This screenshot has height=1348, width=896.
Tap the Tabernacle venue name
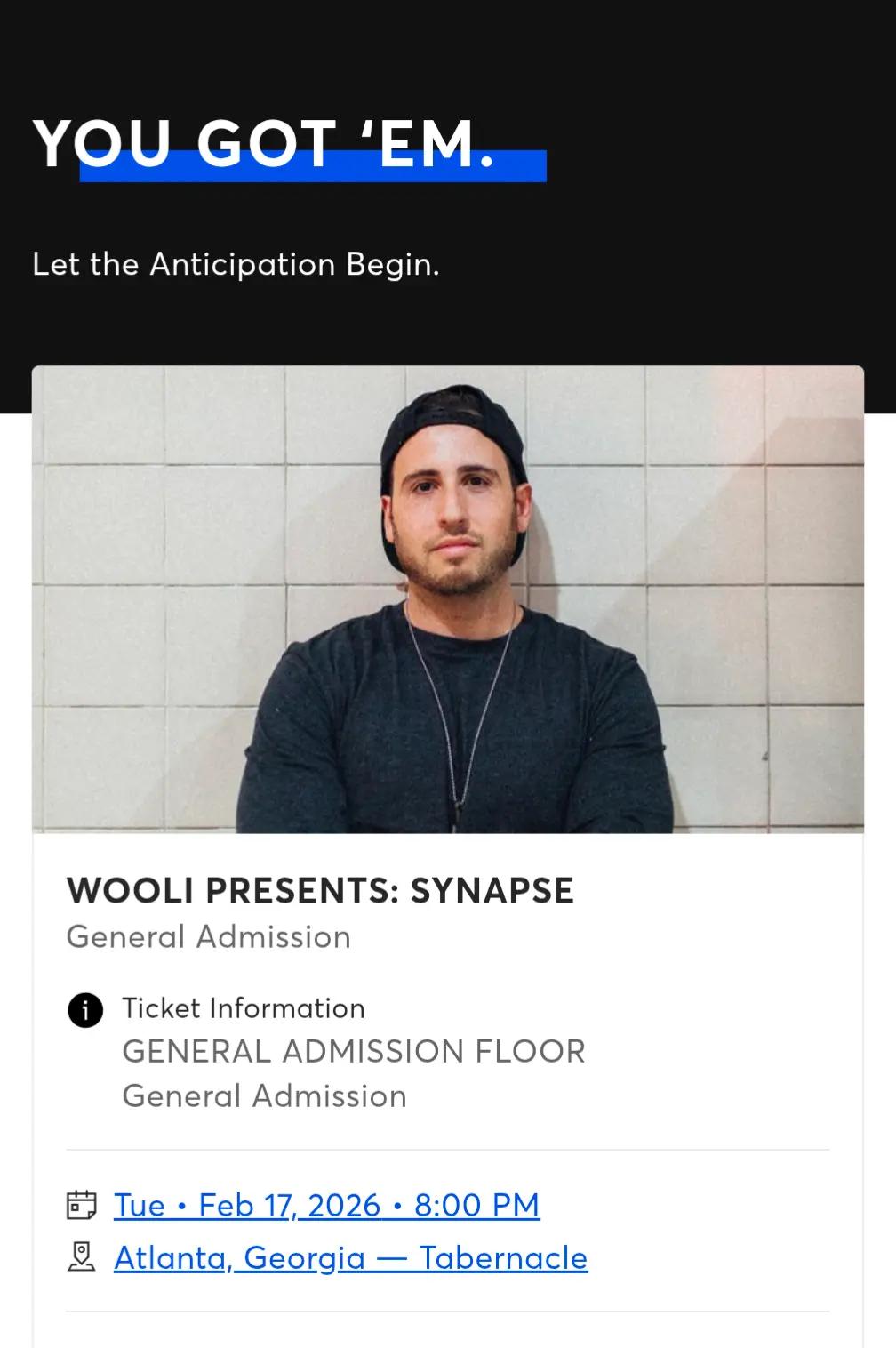tap(503, 1258)
